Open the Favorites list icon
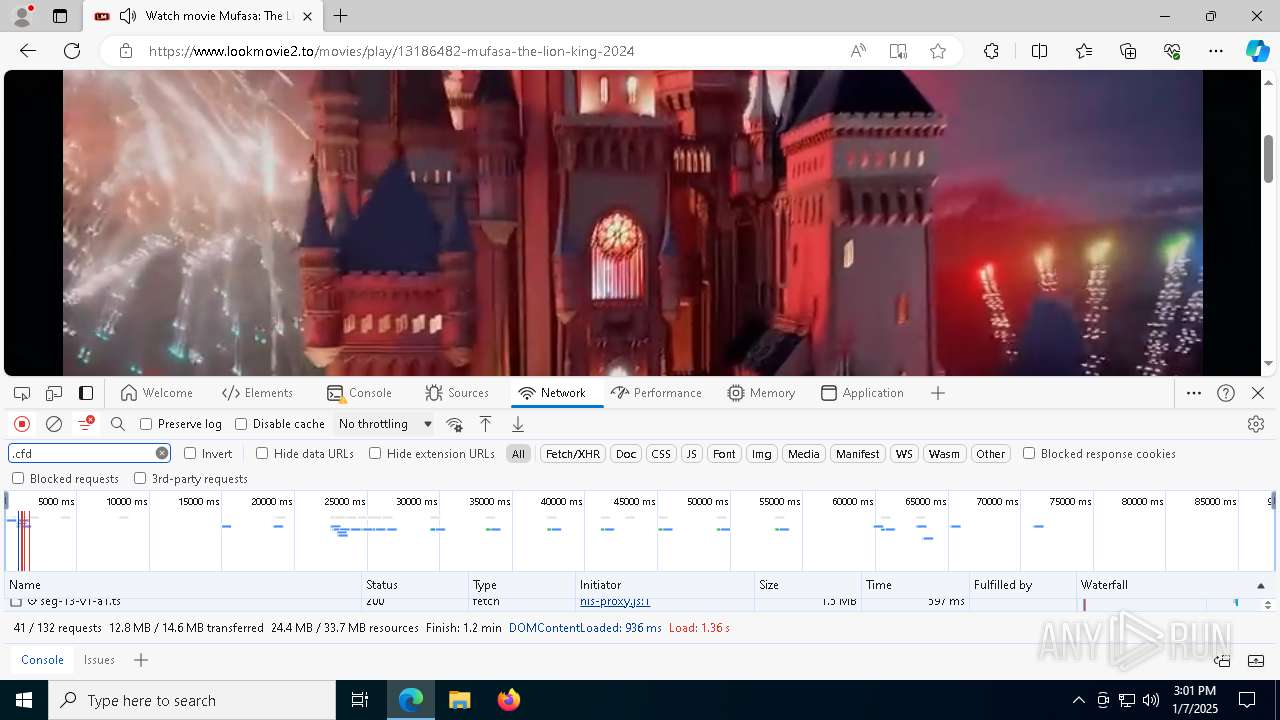1280x720 pixels. 1084,51
